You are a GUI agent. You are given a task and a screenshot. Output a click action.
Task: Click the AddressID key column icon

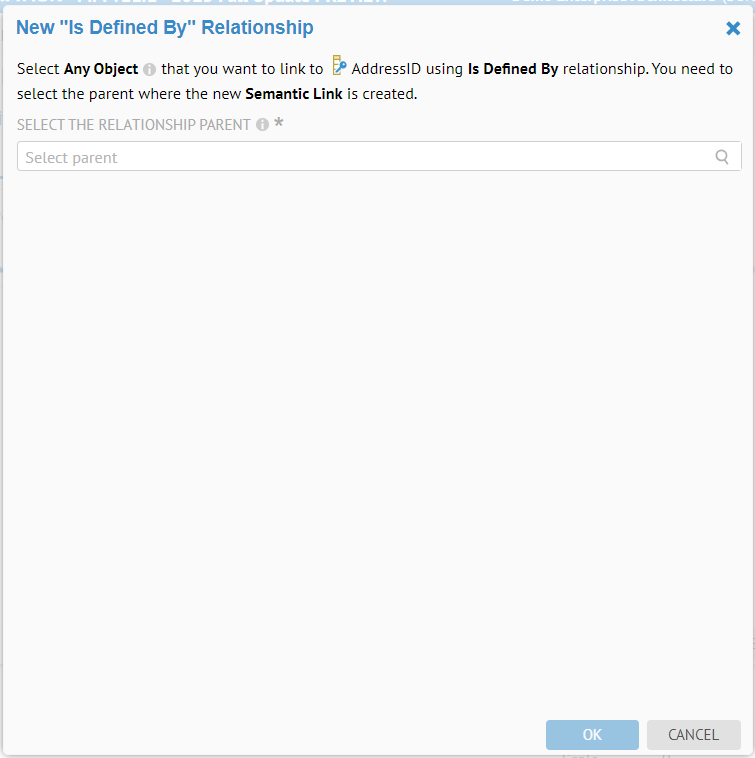click(x=339, y=67)
